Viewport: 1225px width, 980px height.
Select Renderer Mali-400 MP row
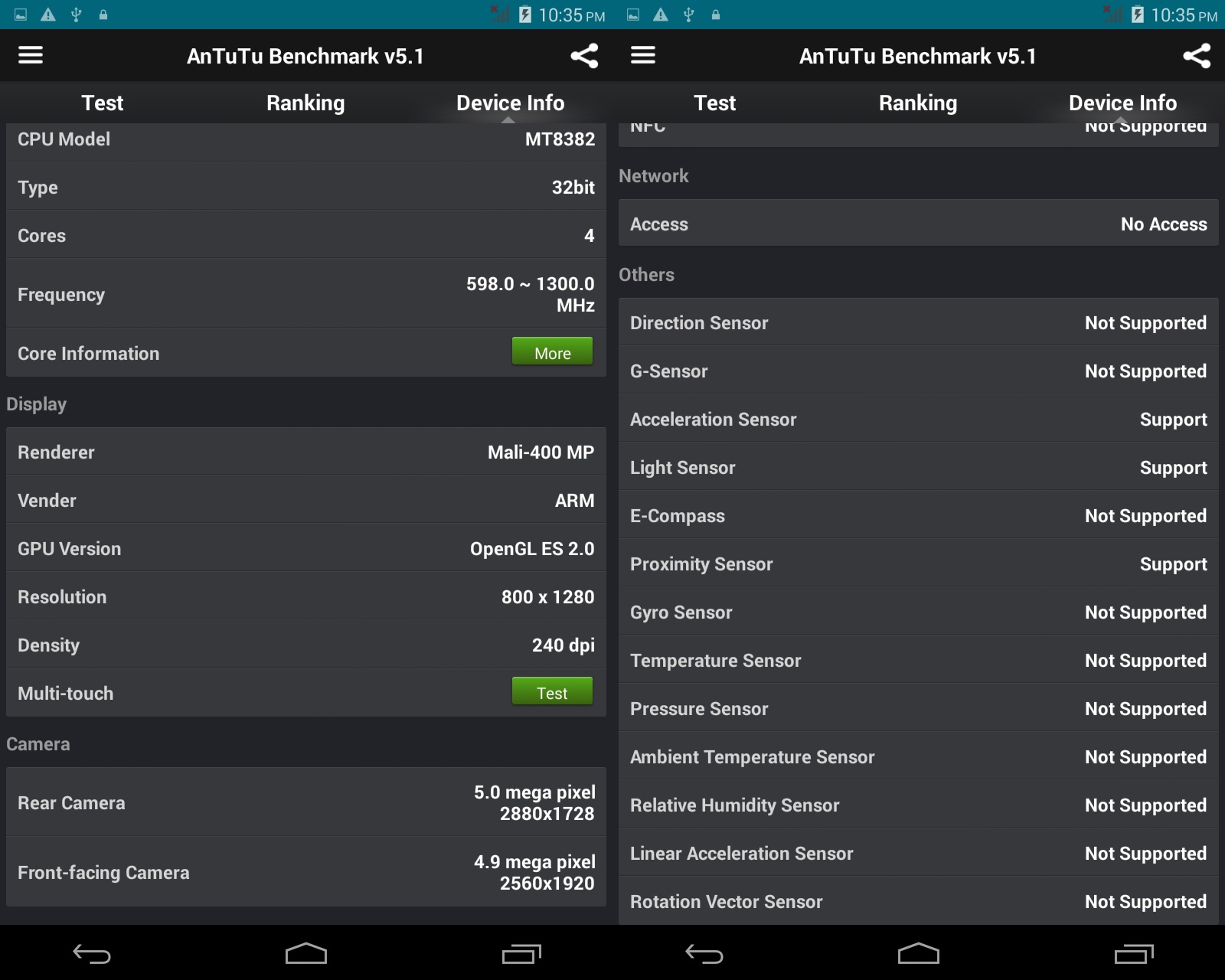coord(306,452)
